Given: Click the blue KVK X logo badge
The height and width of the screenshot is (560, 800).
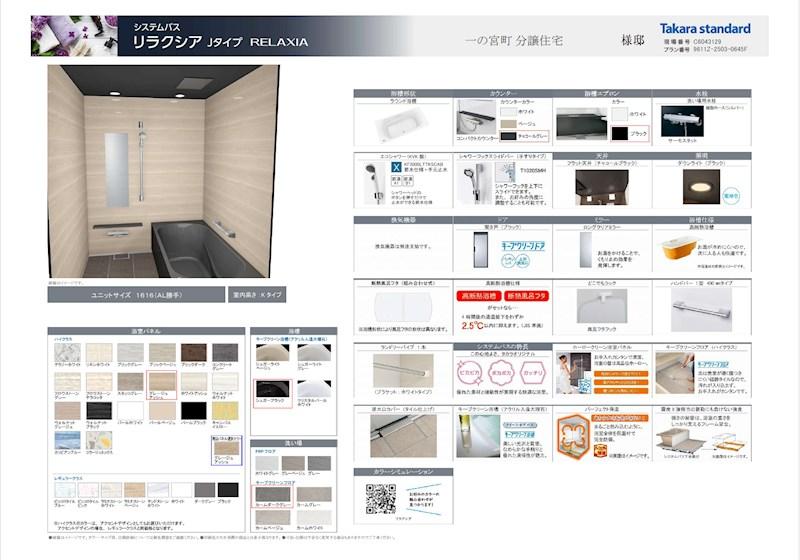Looking at the screenshot, I should click(396, 167).
